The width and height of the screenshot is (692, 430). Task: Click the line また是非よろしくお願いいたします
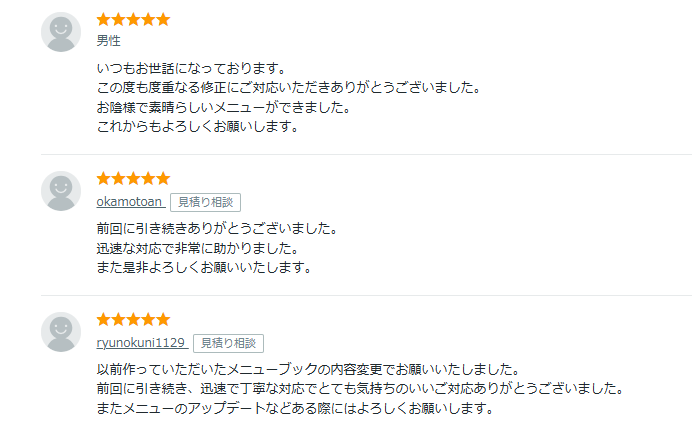click(204, 268)
